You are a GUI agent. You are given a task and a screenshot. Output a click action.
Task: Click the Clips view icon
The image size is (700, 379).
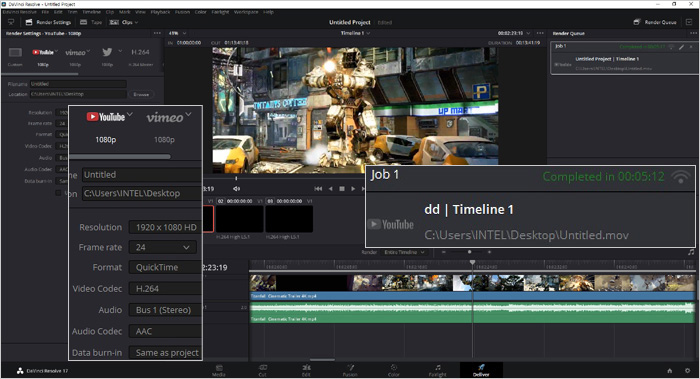(114, 22)
